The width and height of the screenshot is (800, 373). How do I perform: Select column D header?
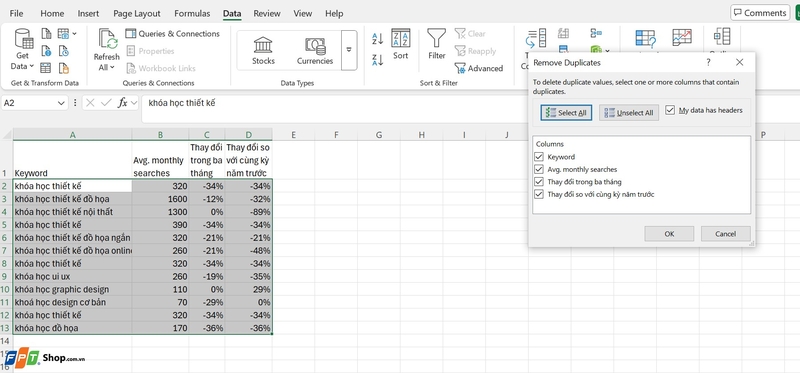[x=248, y=135]
